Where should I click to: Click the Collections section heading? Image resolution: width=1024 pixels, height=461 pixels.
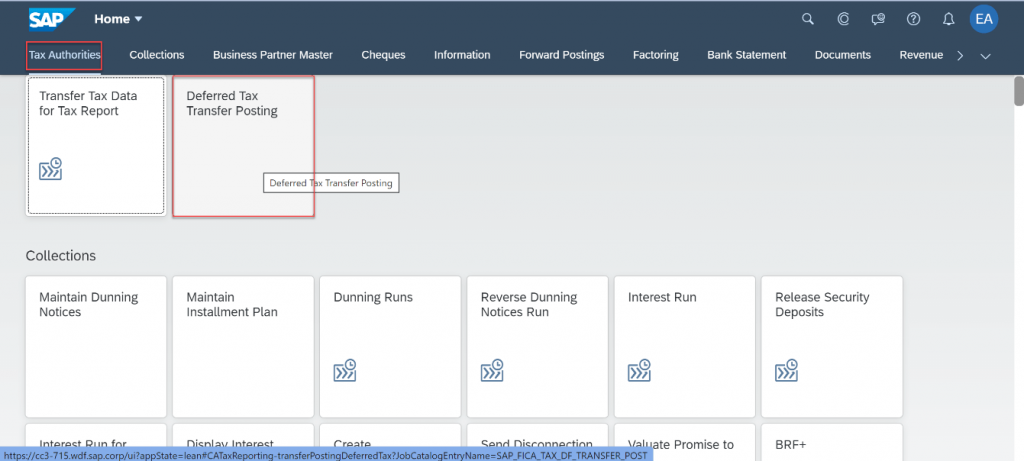(x=61, y=255)
